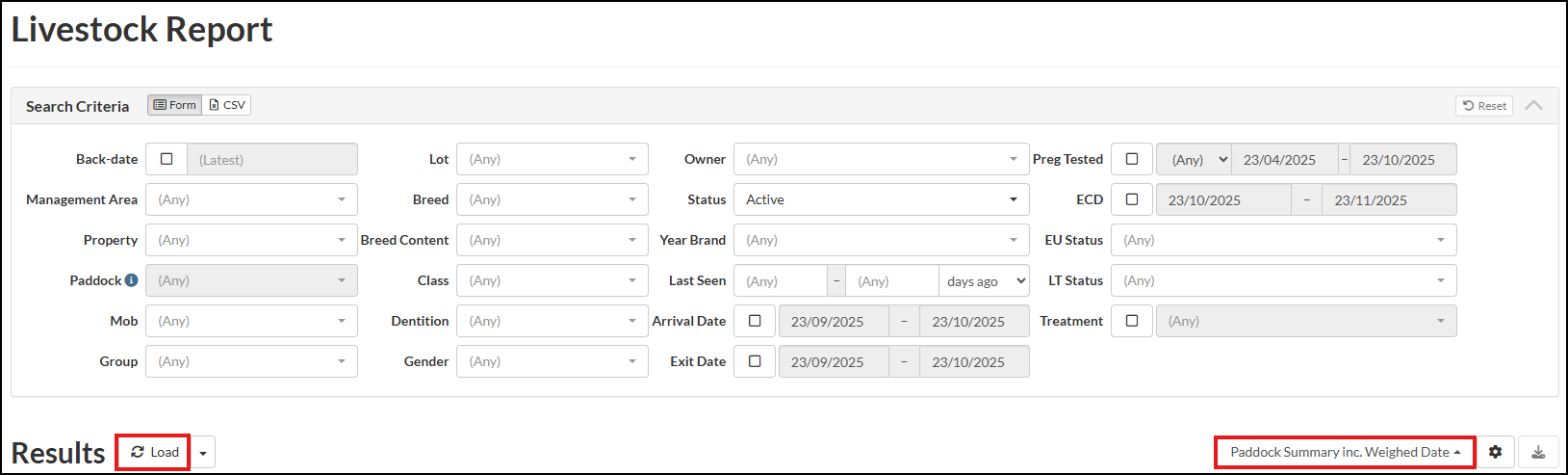
Task: Collapse the Search Criteria panel chevron
Action: point(1534,105)
